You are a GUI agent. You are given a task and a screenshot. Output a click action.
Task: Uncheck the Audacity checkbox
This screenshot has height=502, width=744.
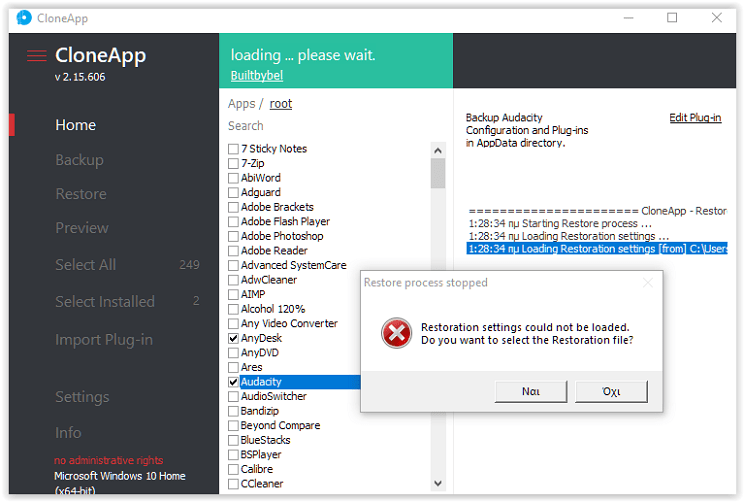point(233,382)
